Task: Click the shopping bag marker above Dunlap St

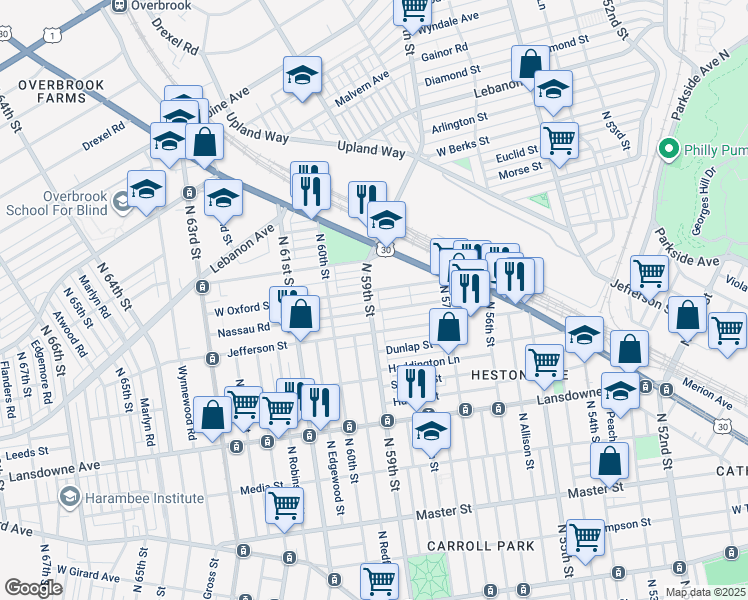Action: 448,327
